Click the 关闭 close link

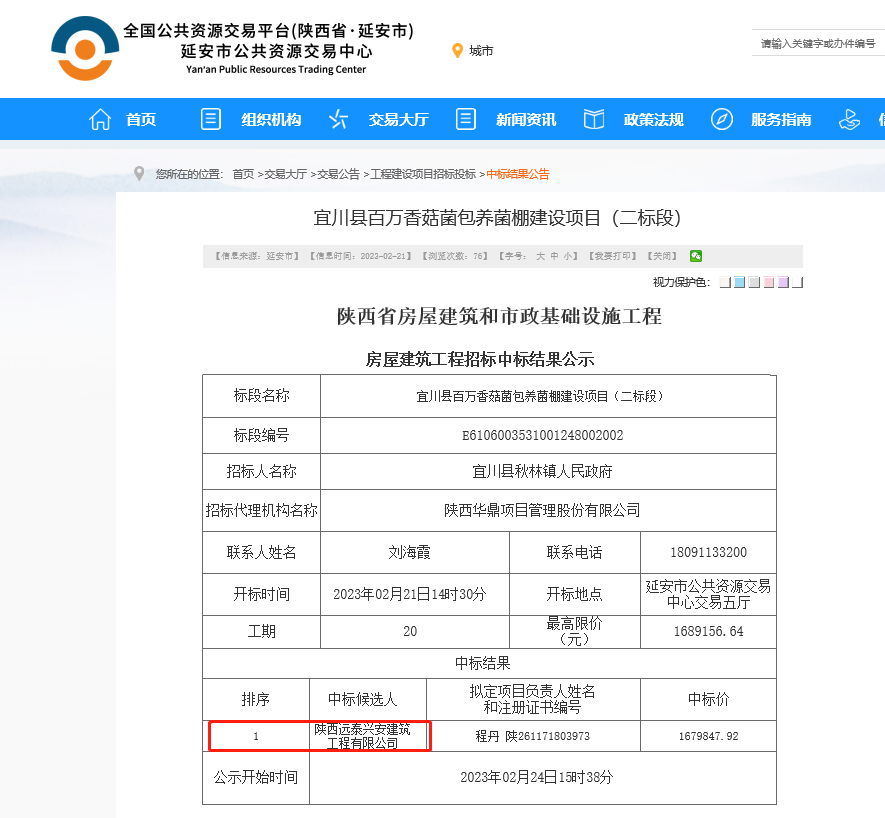click(660, 256)
